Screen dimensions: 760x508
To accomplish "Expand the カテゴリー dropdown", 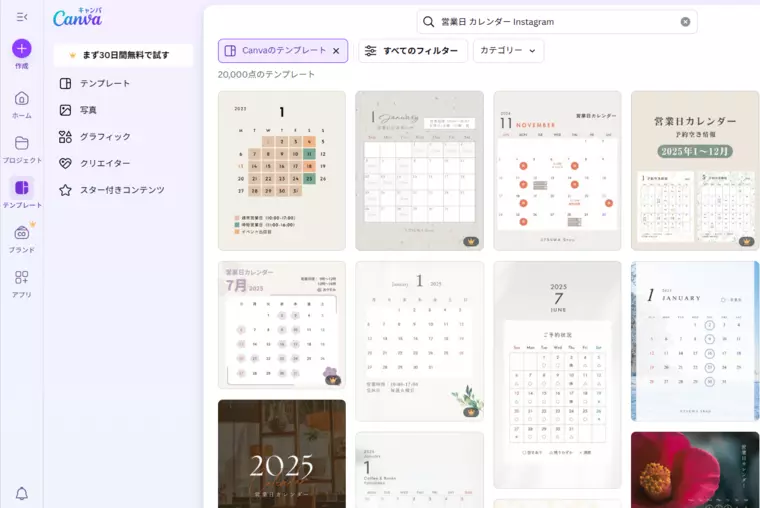I will click(x=508, y=51).
